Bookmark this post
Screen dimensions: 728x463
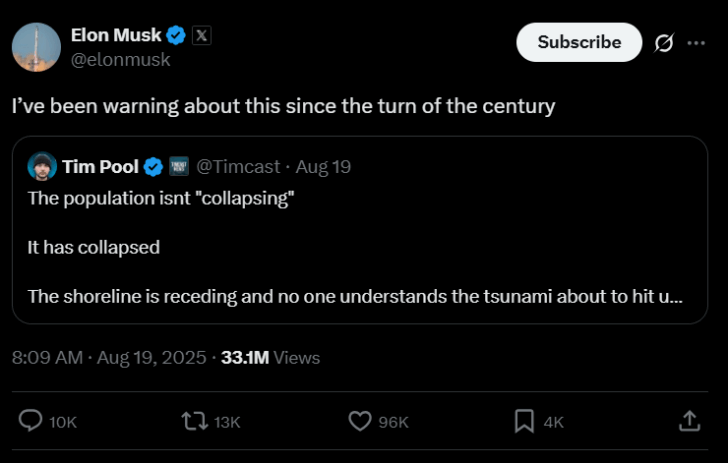(x=524, y=421)
